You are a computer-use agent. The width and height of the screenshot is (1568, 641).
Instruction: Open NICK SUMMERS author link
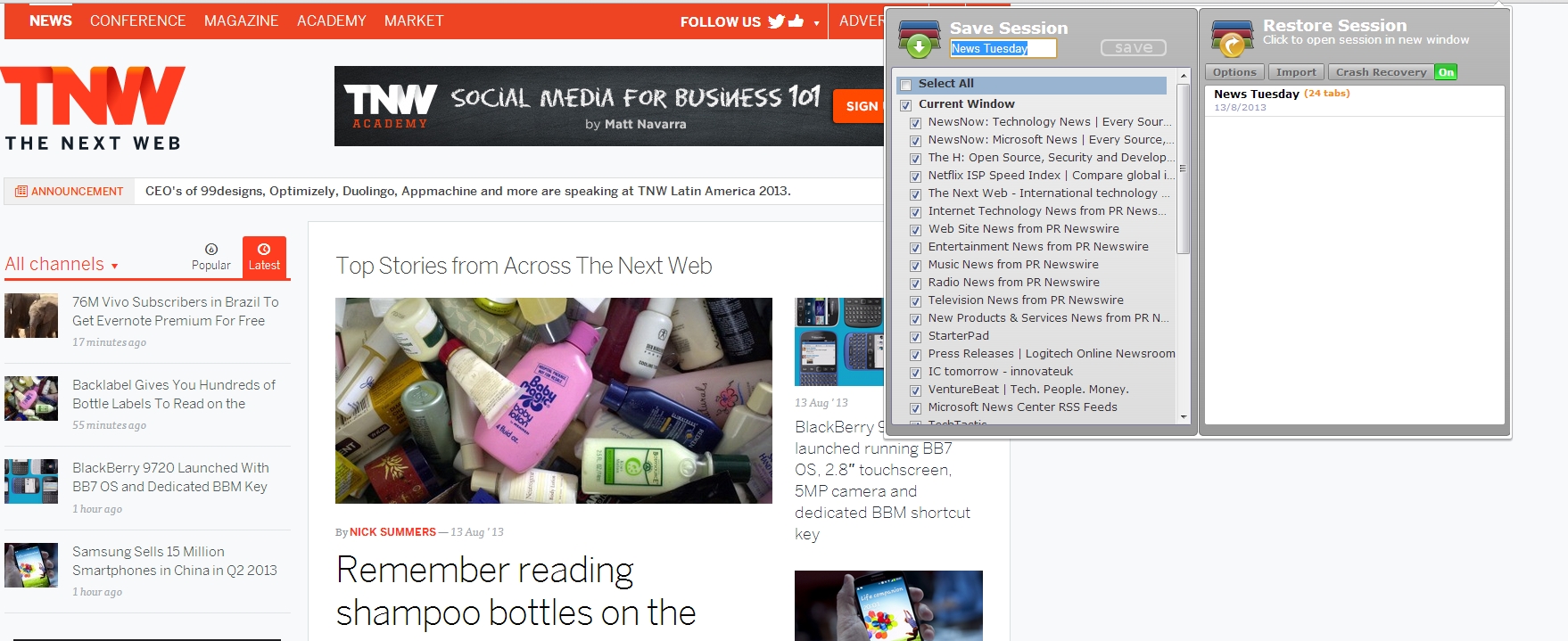point(392,532)
